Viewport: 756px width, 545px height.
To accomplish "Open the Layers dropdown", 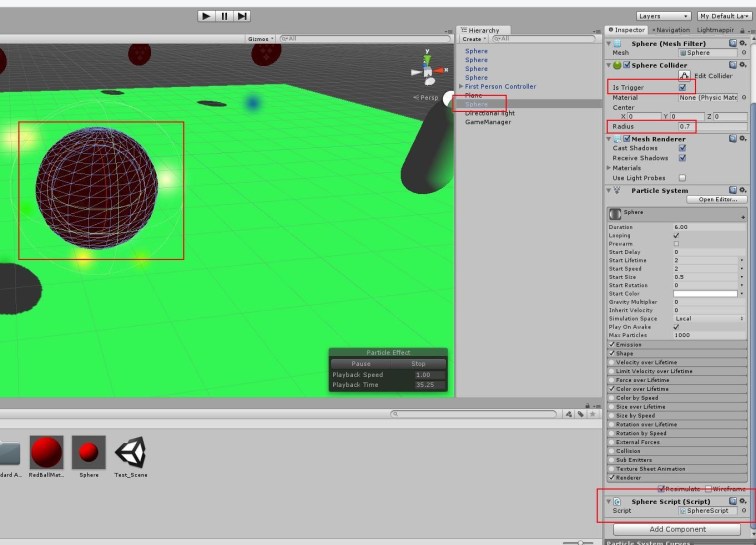I will pyautogui.click(x=663, y=16).
